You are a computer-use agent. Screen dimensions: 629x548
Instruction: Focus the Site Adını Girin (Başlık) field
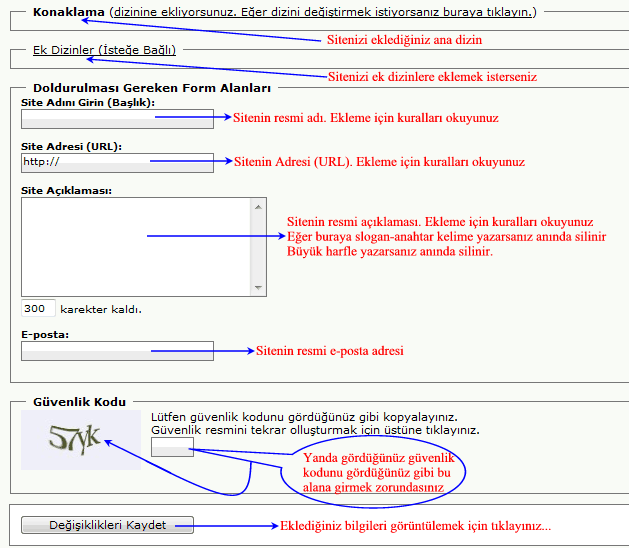117,119
